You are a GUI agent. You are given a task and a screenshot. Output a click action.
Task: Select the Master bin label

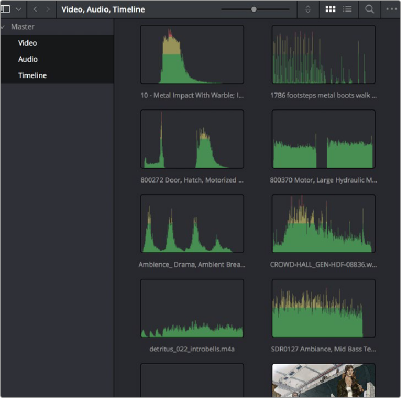(23, 27)
